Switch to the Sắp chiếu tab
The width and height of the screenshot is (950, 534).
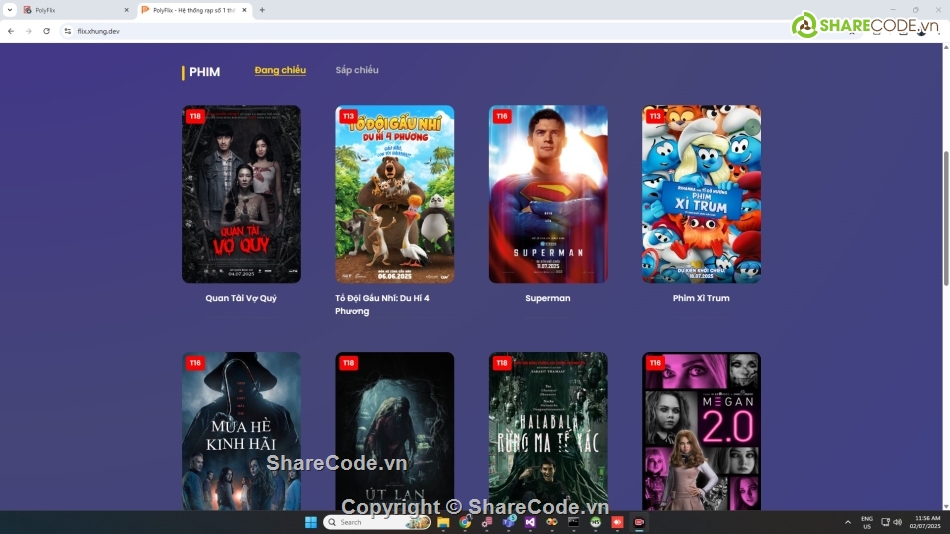tap(357, 70)
